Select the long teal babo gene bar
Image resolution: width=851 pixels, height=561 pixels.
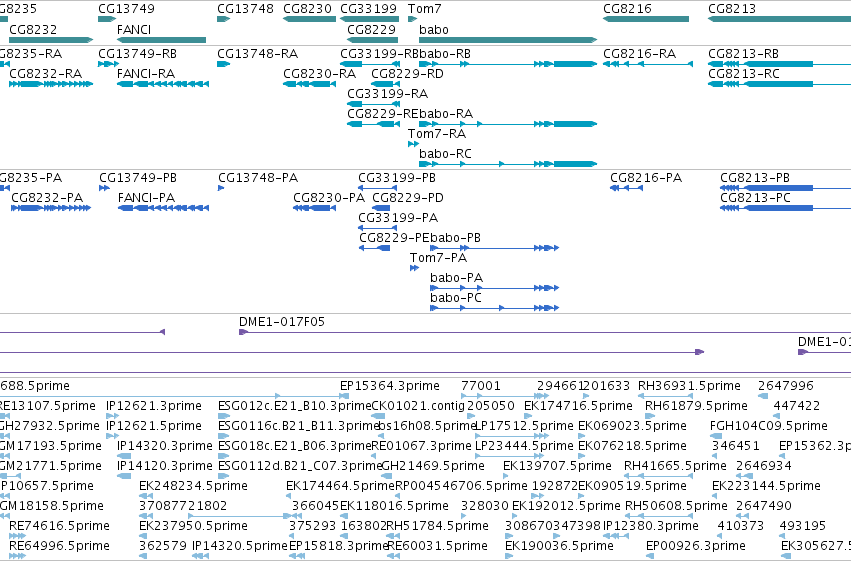coord(508,40)
